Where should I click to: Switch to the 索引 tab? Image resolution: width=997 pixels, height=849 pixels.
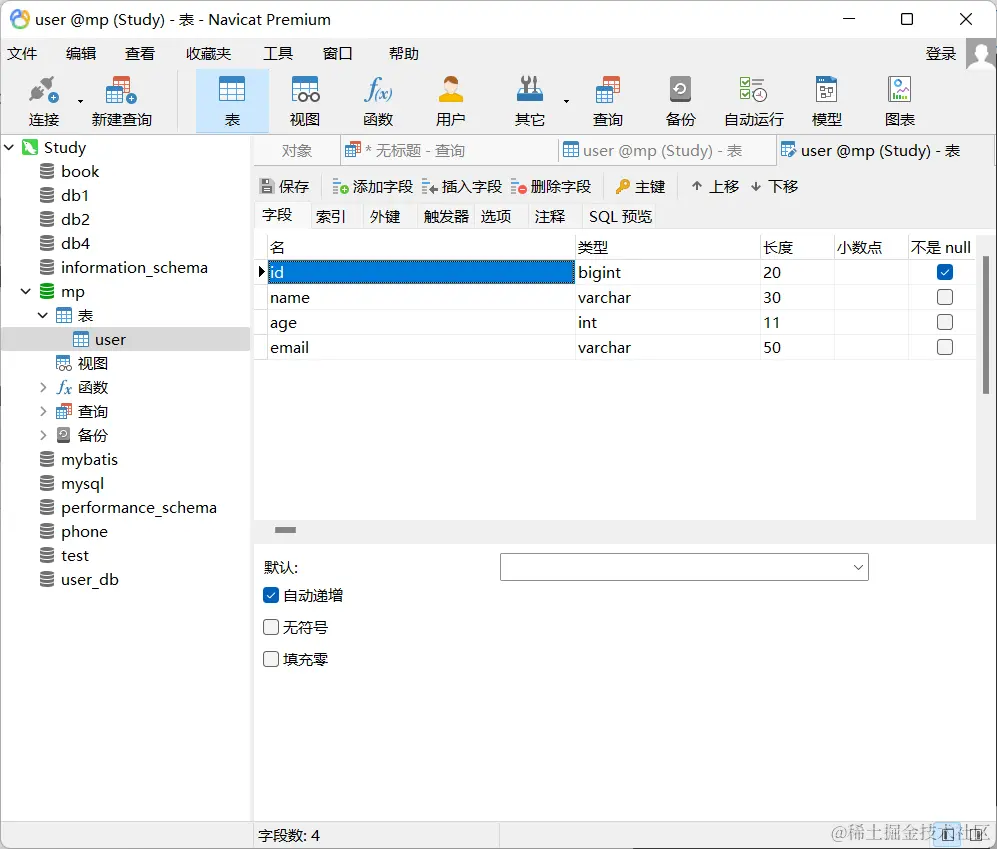point(331,216)
